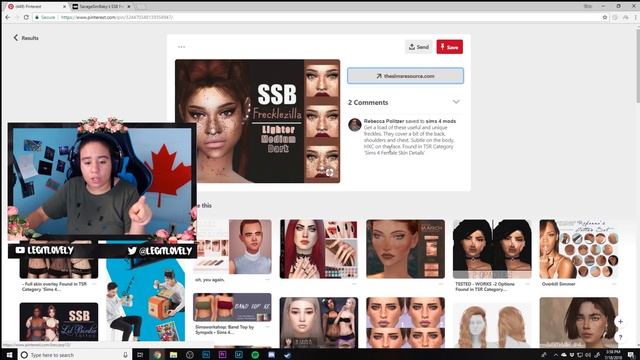
Task: Click the Secure padlock site info
Action: [45, 17]
